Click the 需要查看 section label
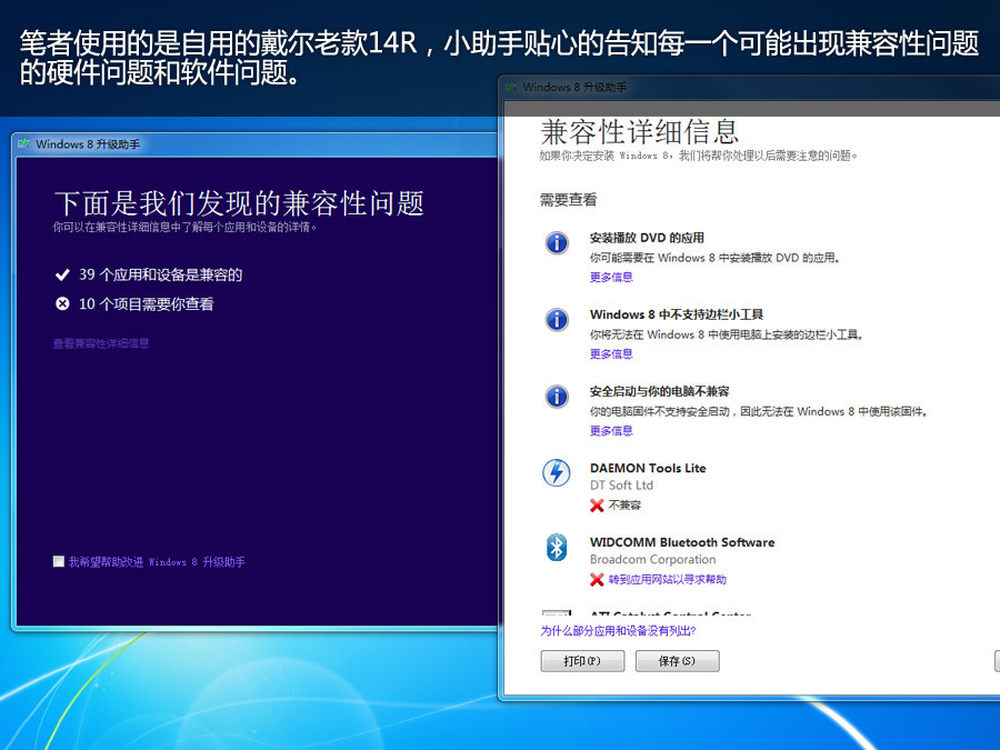This screenshot has height=750, width=1000. pyautogui.click(x=568, y=200)
